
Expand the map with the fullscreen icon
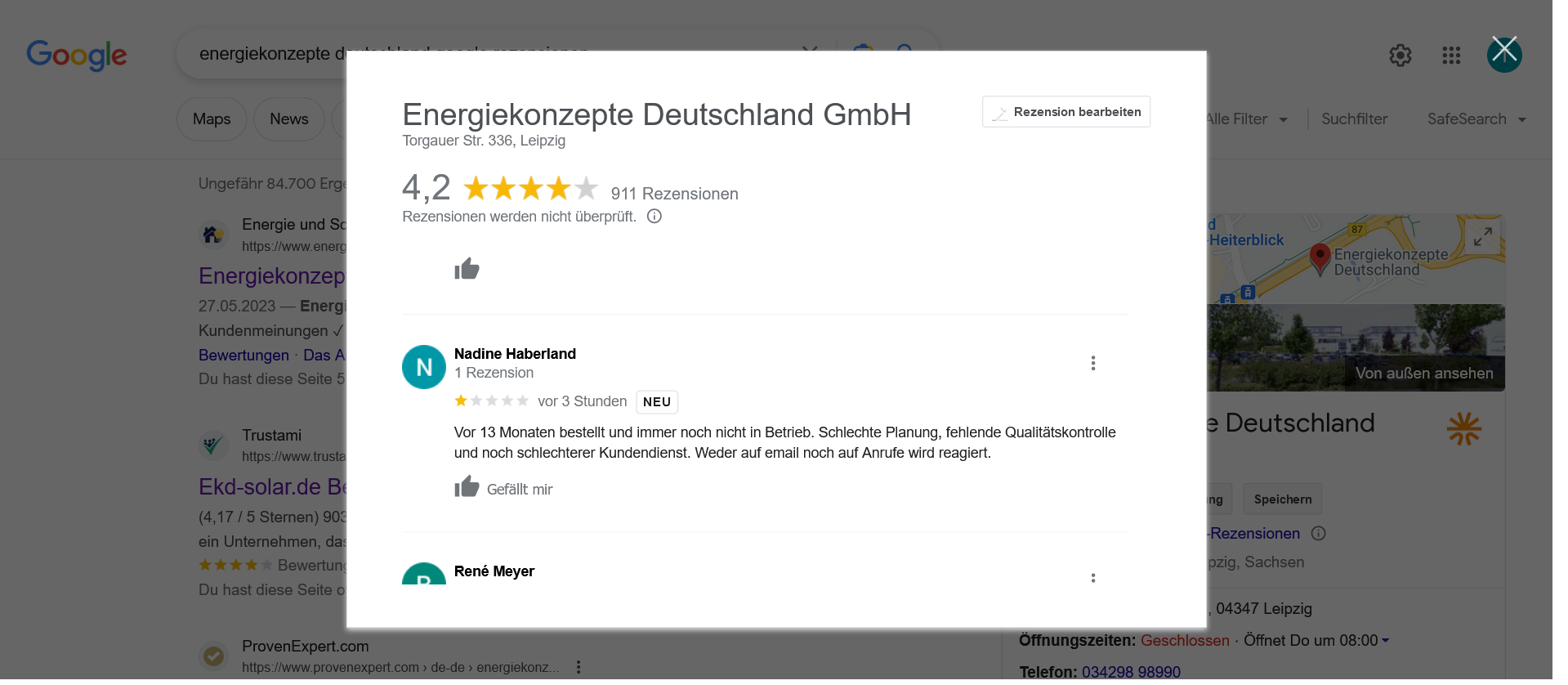point(1482,237)
